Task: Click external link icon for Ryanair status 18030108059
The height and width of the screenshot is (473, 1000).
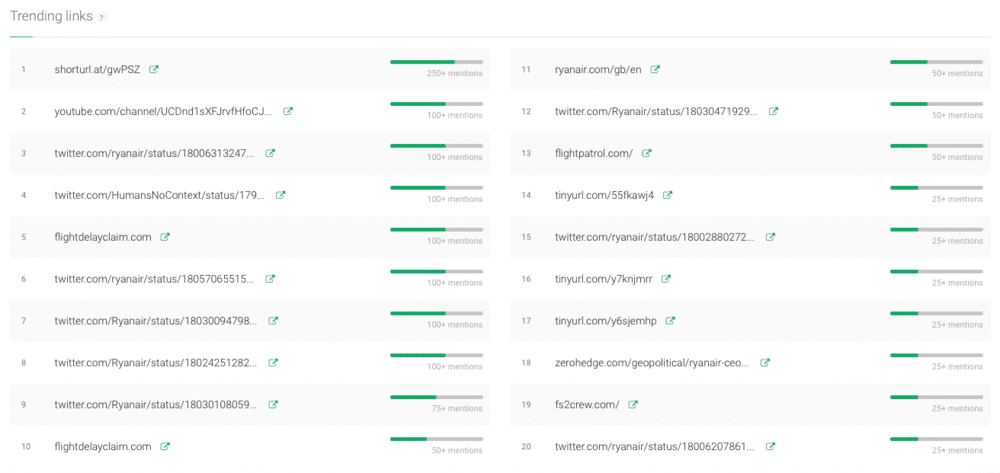Action: (x=273, y=404)
